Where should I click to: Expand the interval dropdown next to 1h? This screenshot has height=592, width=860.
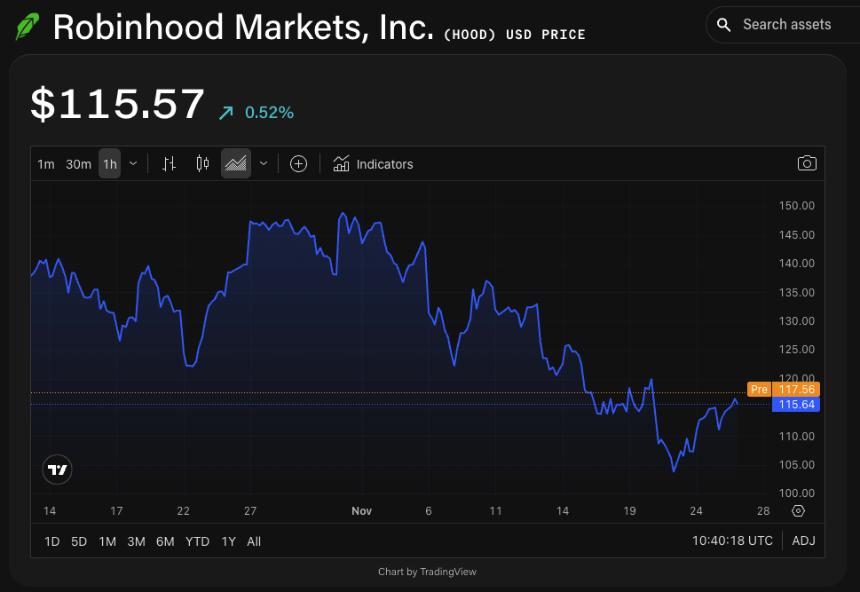(134, 163)
